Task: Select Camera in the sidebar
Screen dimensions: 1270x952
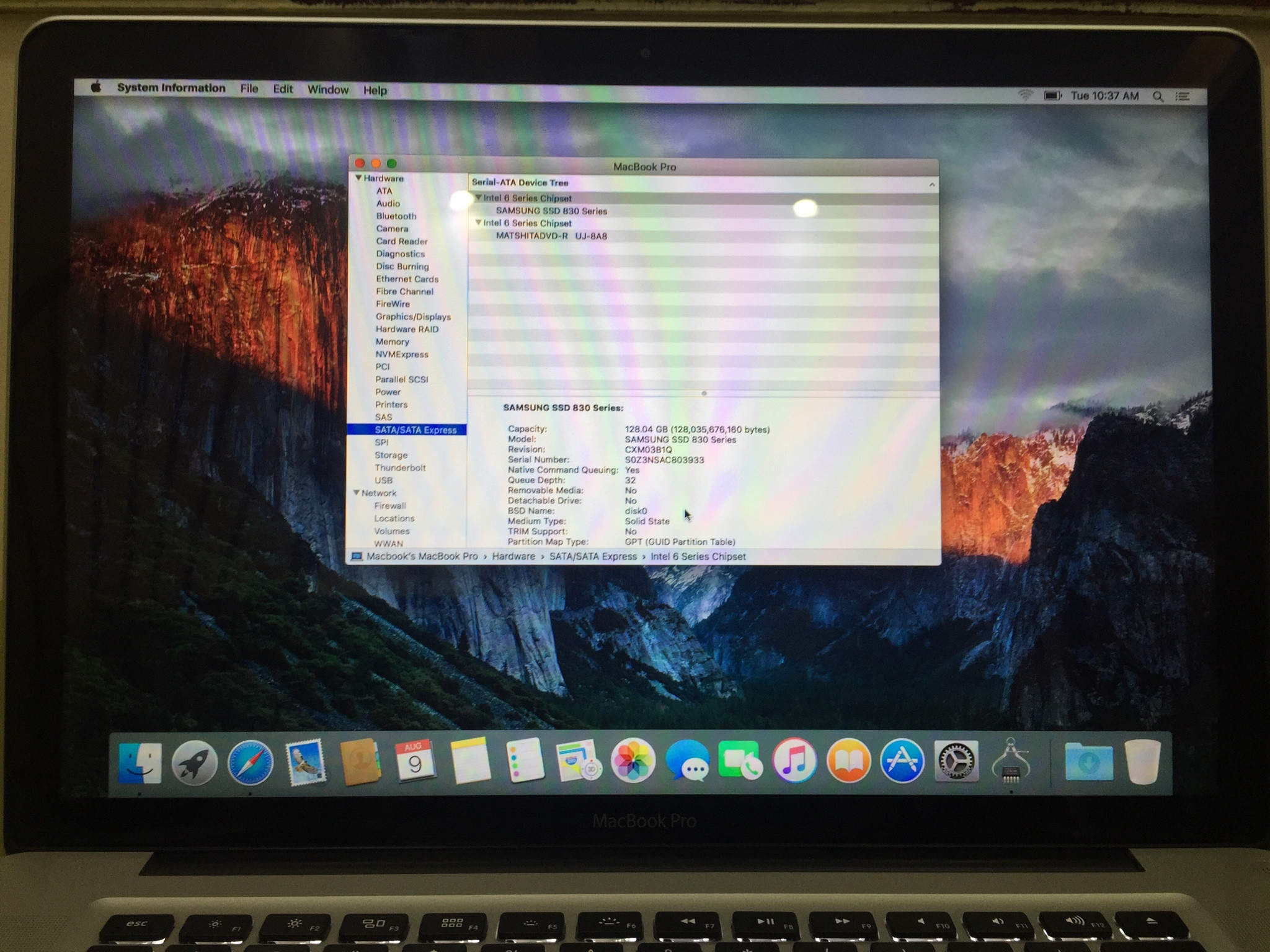Action: point(392,229)
